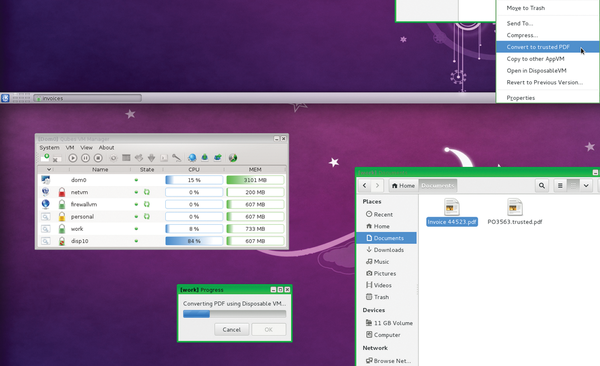Click the Start VM play icon

[73, 158]
